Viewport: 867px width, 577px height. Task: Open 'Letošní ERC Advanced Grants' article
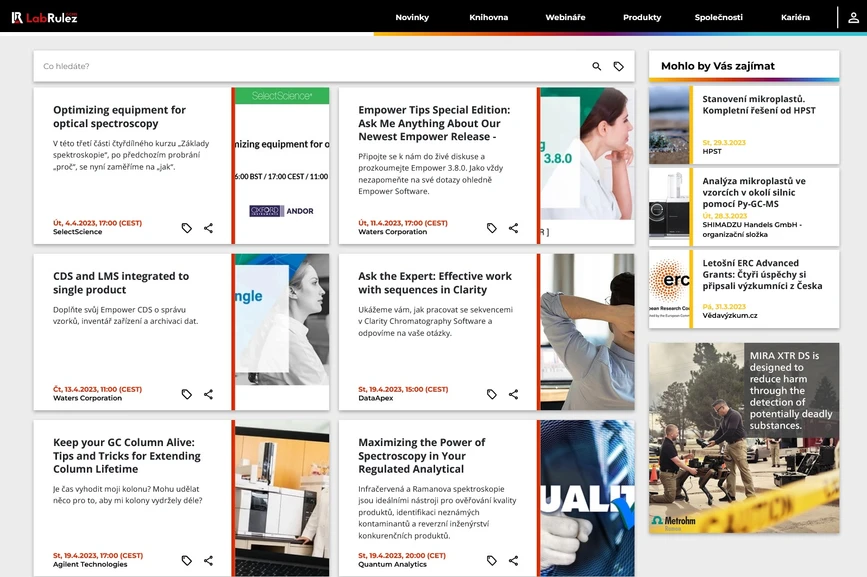click(761, 275)
